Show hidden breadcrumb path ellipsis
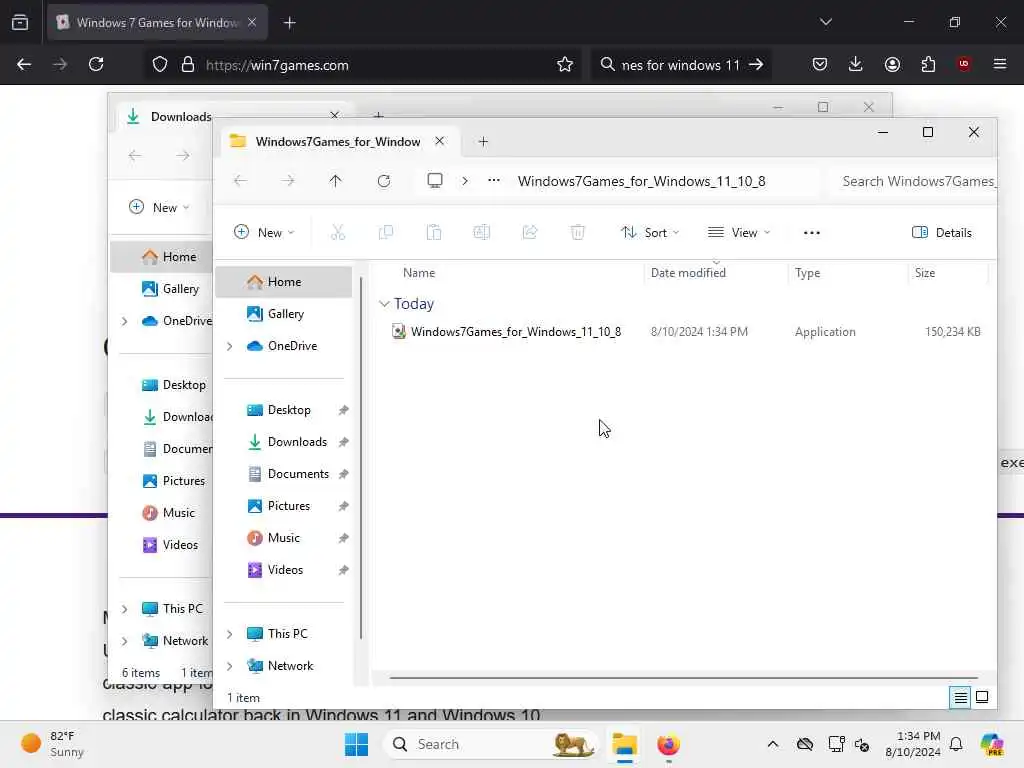Image resolution: width=1024 pixels, height=768 pixels. click(494, 180)
